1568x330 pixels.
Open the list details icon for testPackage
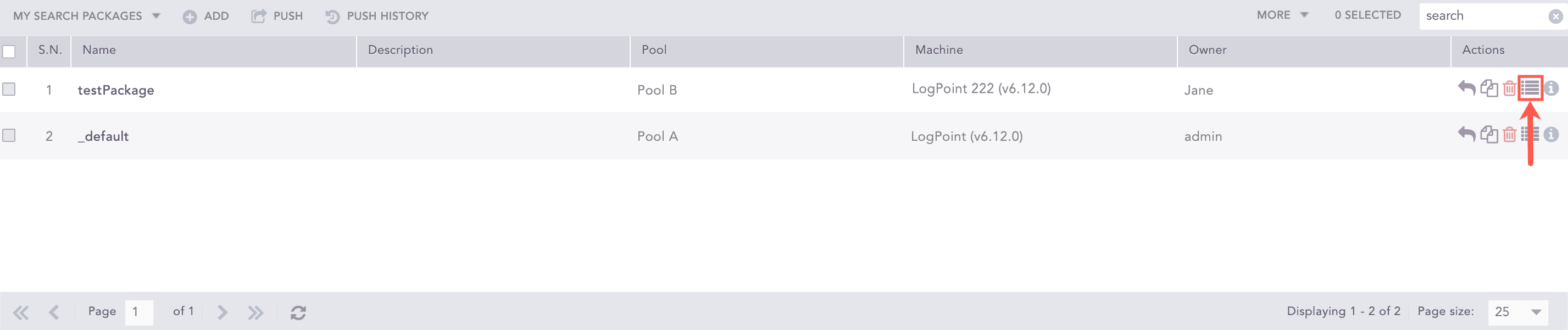click(x=1530, y=89)
